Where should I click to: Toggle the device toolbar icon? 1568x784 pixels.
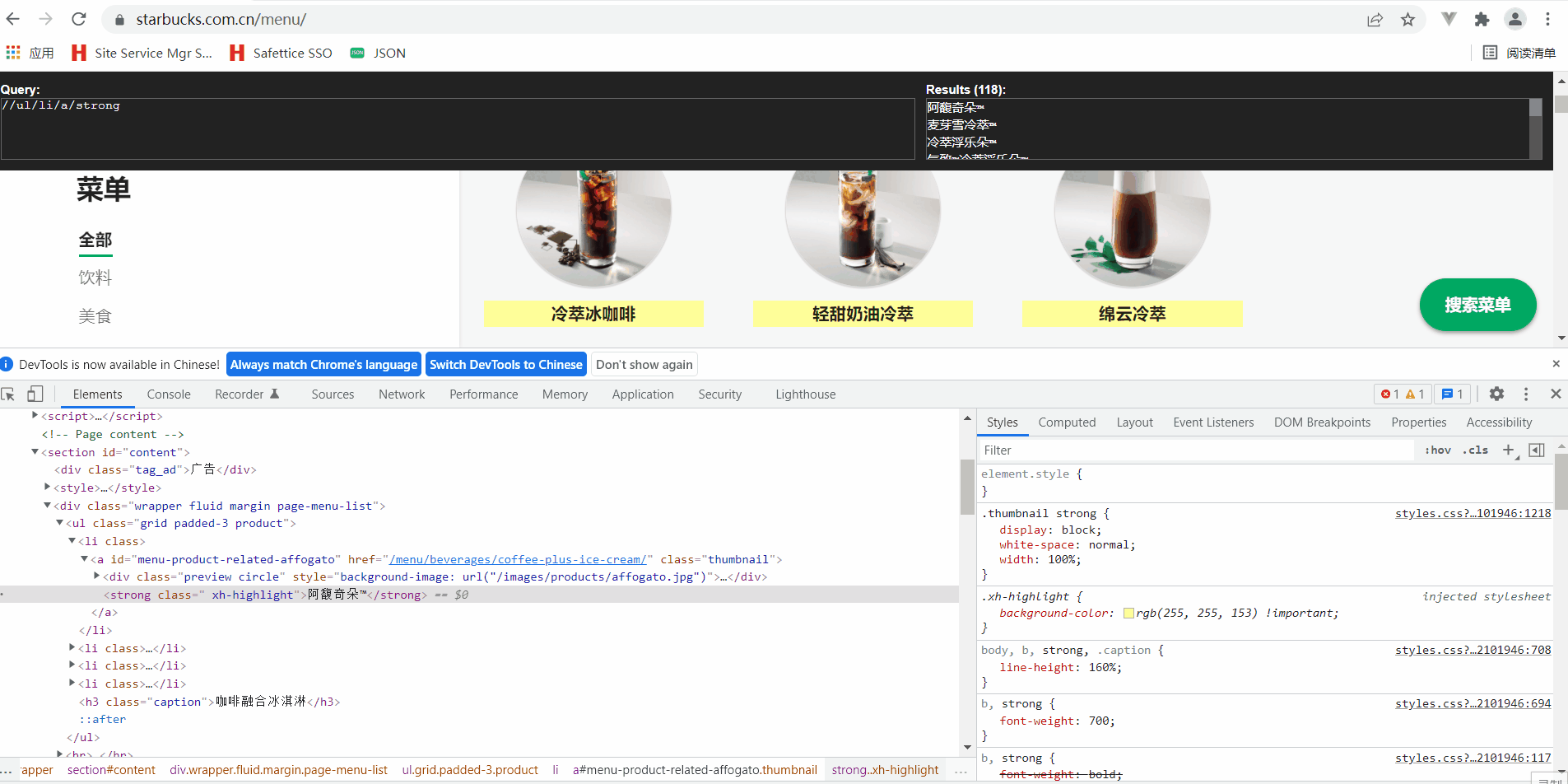[x=35, y=394]
